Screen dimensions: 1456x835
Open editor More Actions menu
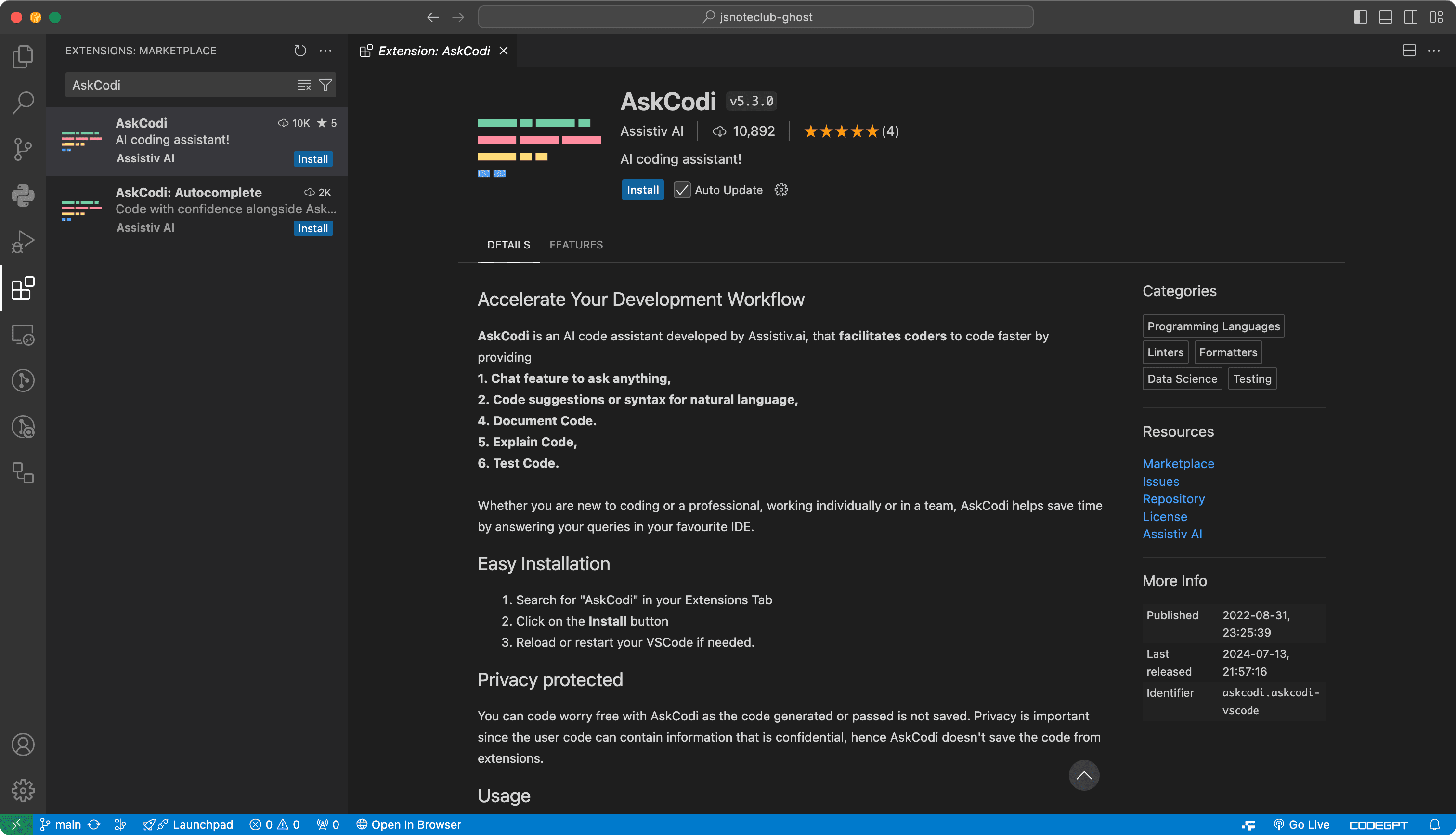click(x=1434, y=51)
